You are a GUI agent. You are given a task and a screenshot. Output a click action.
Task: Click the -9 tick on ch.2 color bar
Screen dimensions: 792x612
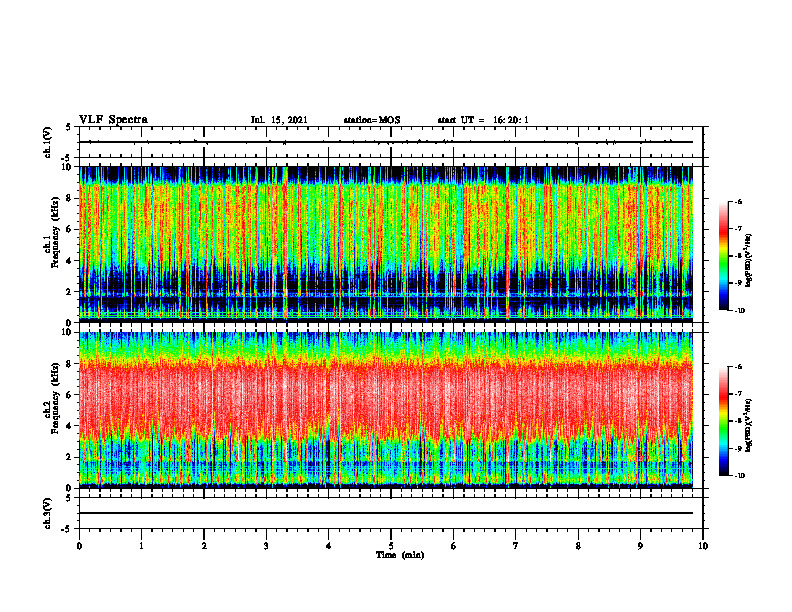pyautogui.click(x=739, y=448)
